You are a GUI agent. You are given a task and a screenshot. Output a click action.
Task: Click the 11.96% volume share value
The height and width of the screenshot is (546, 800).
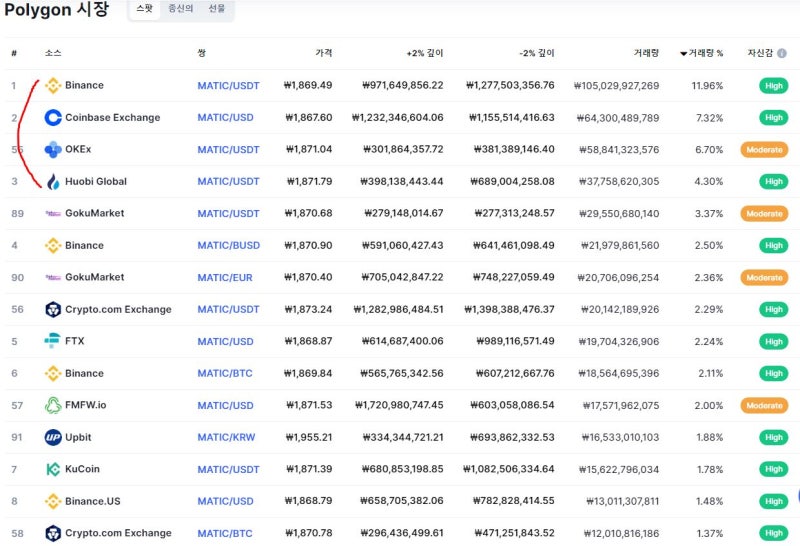tap(707, 86)
